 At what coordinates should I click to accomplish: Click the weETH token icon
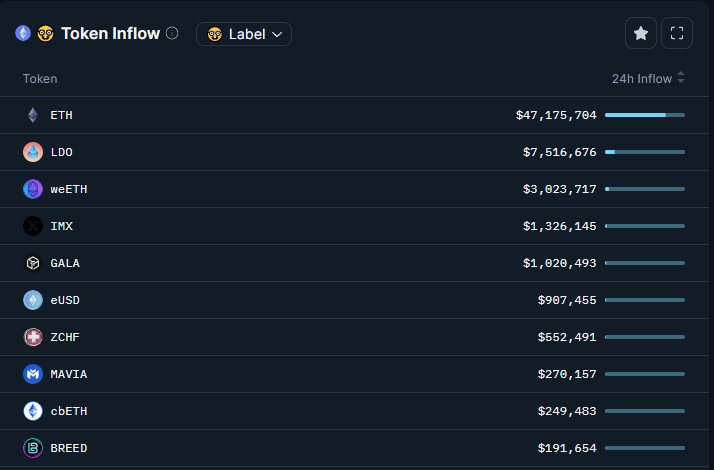(33, 189)
